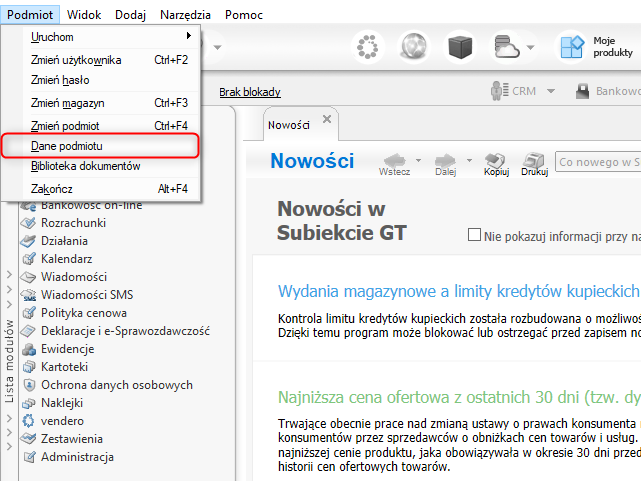Select Zmień użytkownika menu entry
641x481 pixels.
[111, 60]
